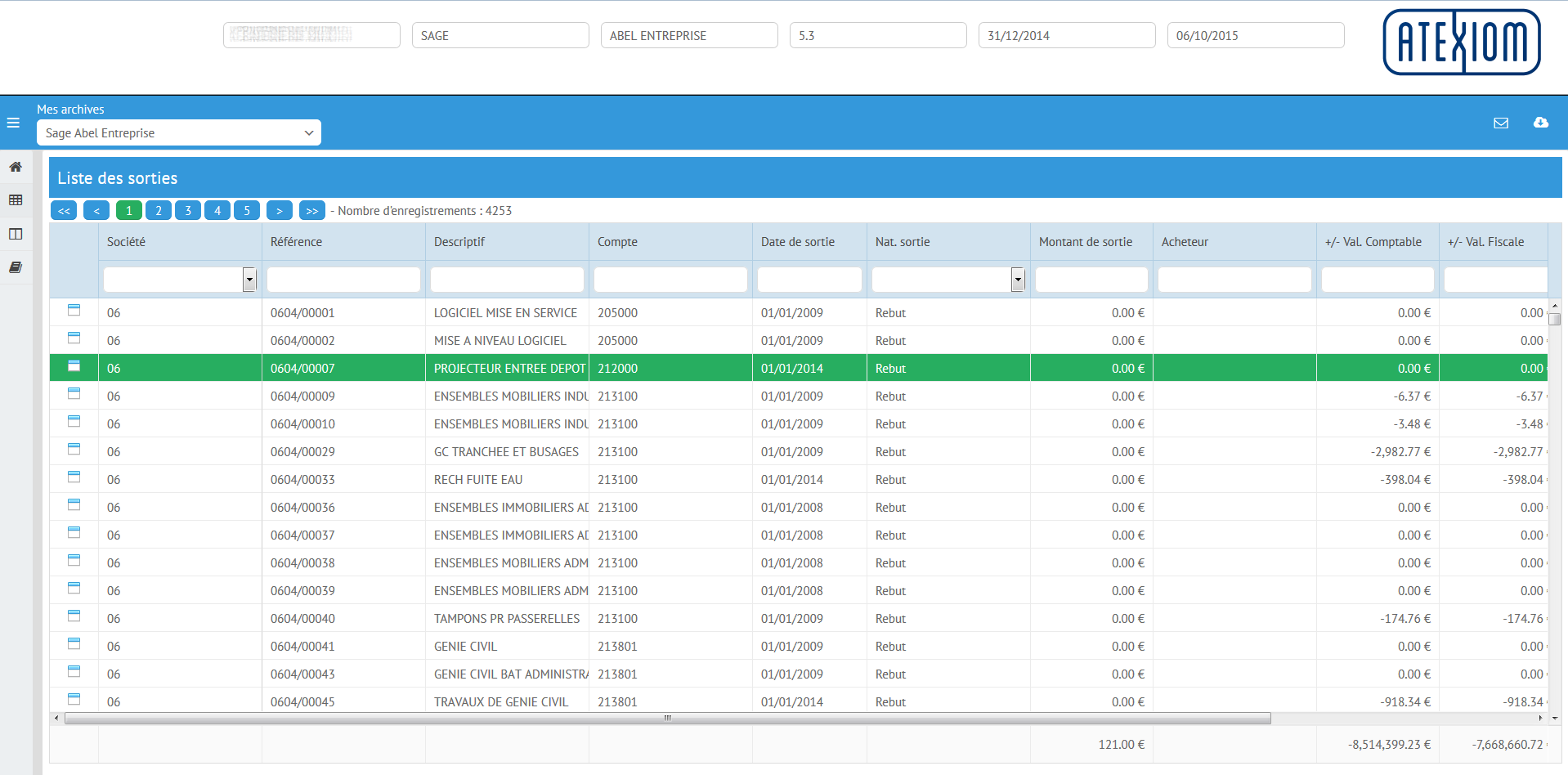Click the horizontal scrollbar under the table
This screenshot has height=775, width=1568.
coord(667,719)
